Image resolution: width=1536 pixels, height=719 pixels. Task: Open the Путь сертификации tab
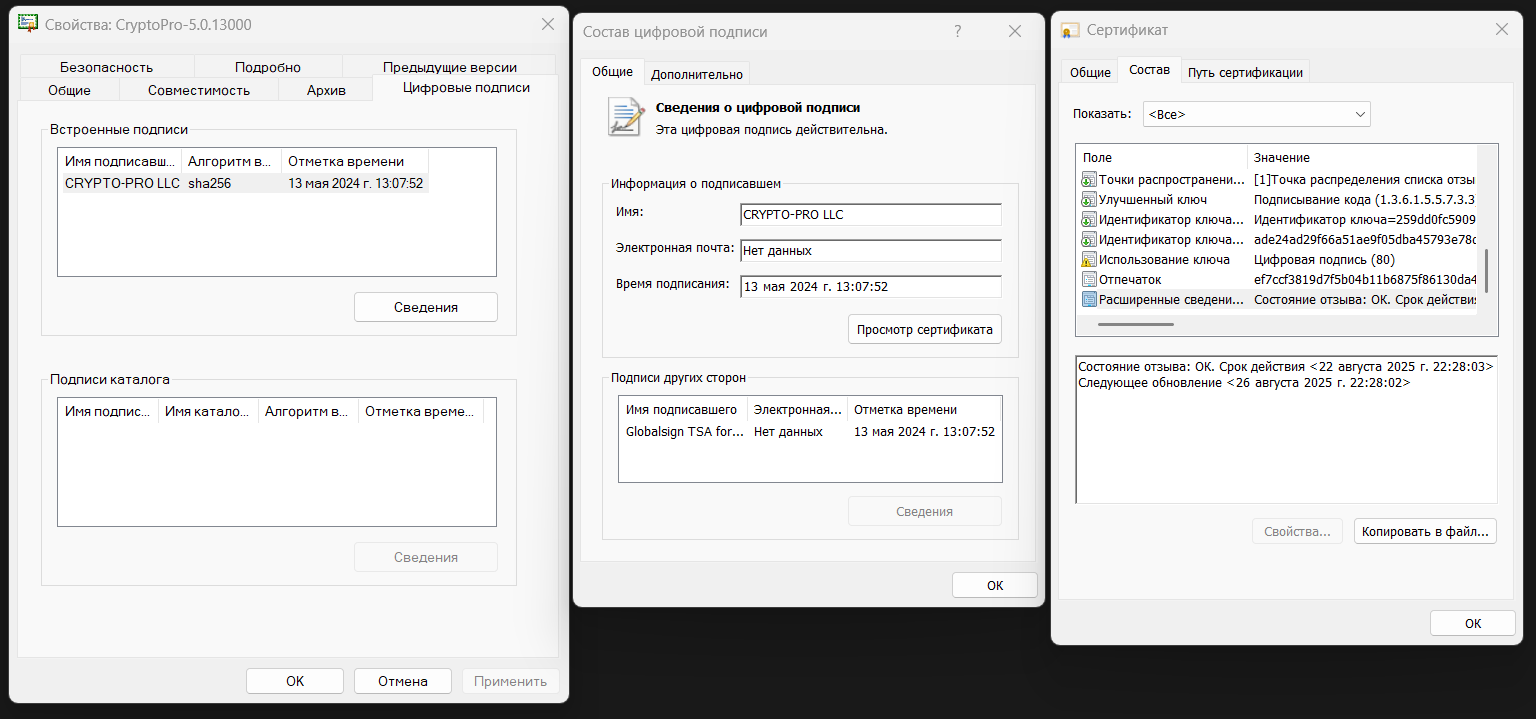(1245, 72)
